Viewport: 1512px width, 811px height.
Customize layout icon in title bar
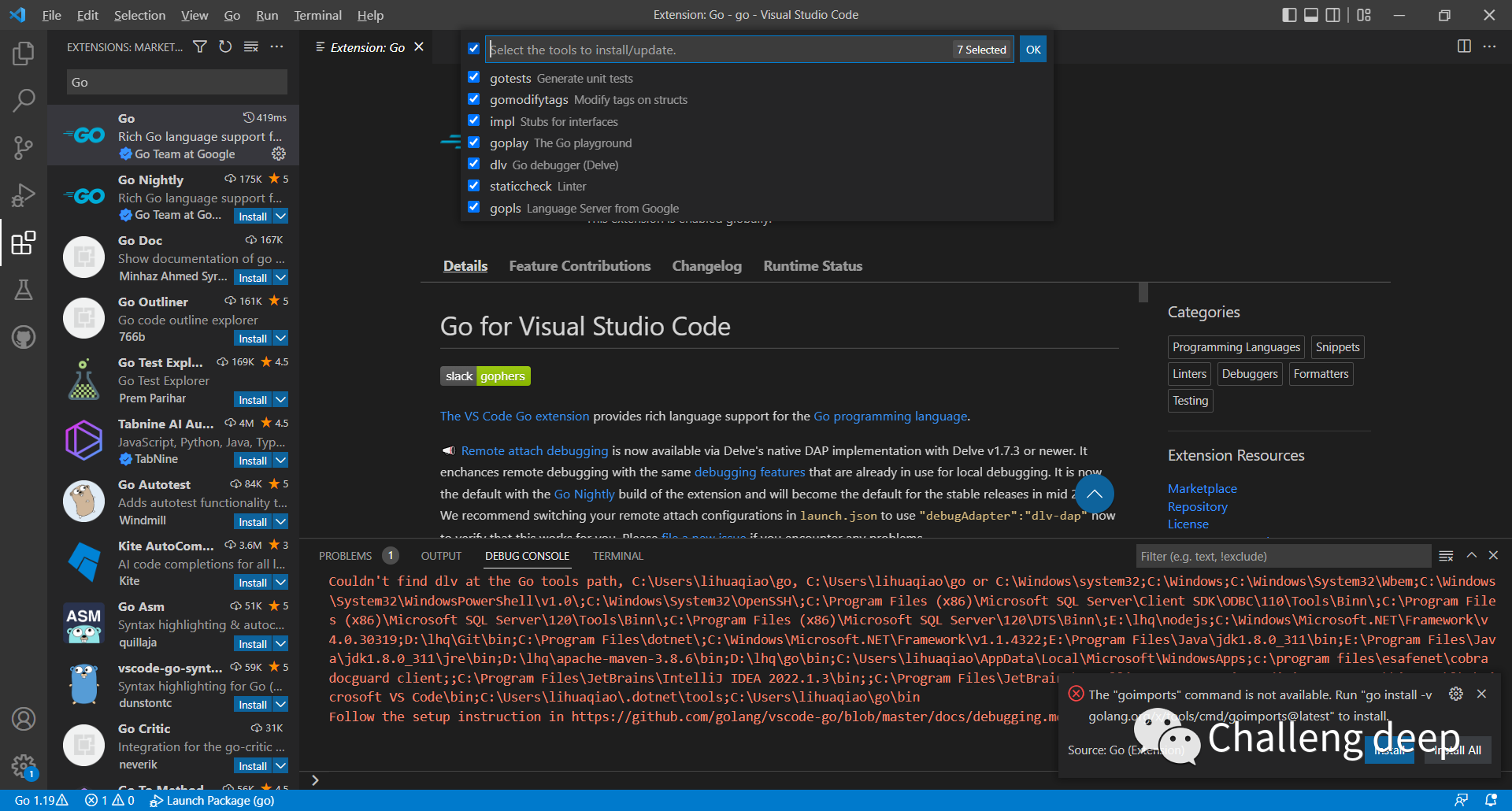pyautogui.click(x=1364, y=15)
